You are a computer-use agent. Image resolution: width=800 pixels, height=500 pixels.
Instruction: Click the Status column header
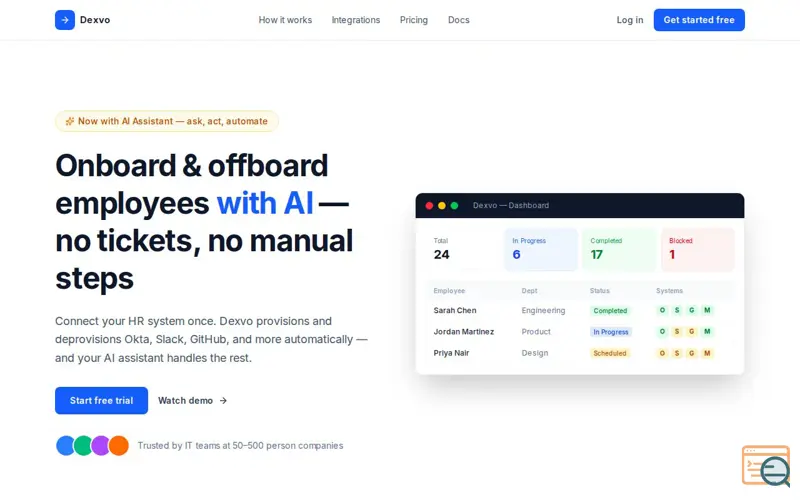[x=599, y=291]
